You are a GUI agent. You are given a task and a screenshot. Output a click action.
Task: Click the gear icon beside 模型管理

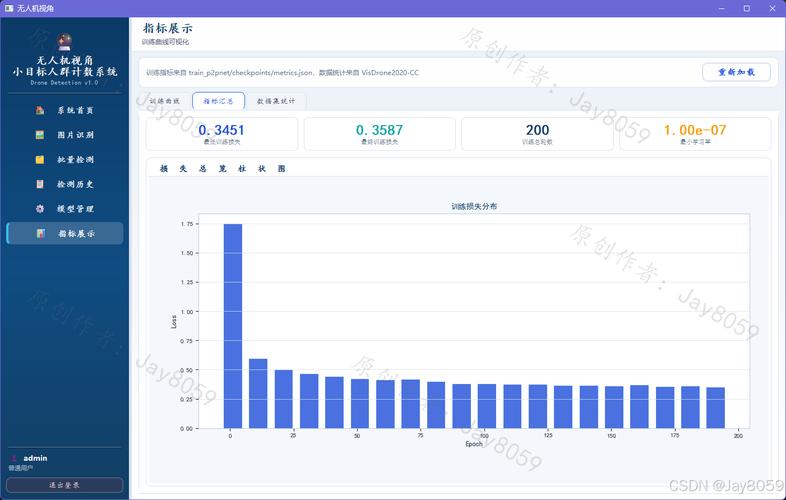(x=40, y=209)
